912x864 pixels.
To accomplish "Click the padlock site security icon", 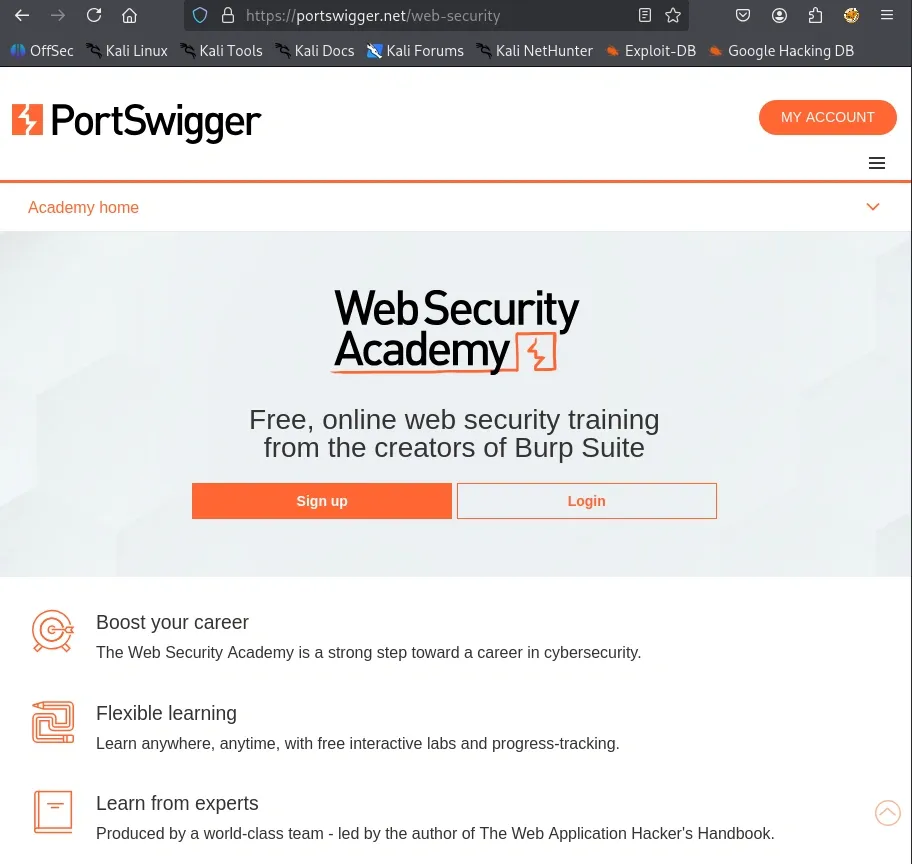I will pos(228,16).
